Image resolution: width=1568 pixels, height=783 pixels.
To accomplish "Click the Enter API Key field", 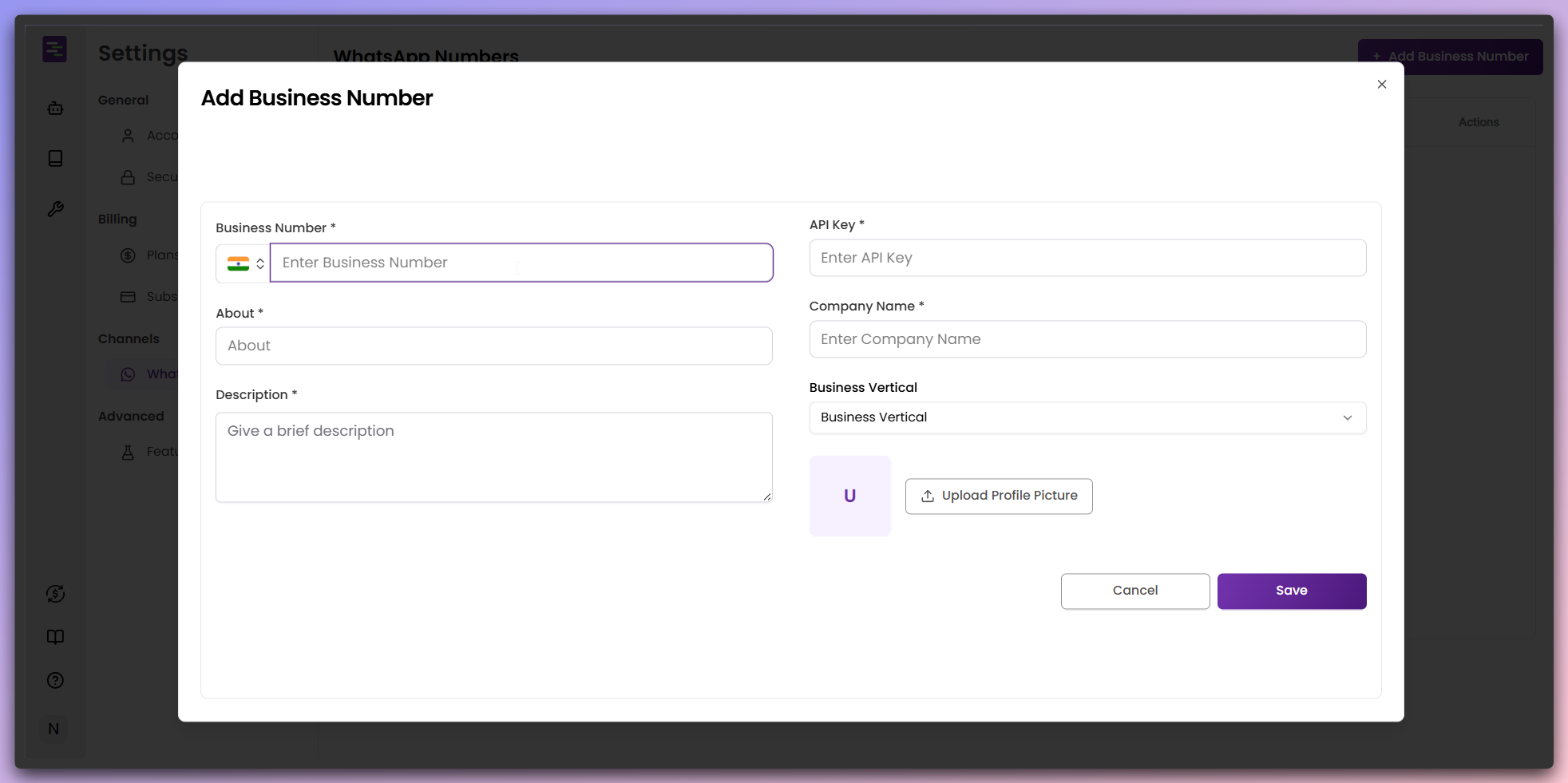I will coord(1087,258).
